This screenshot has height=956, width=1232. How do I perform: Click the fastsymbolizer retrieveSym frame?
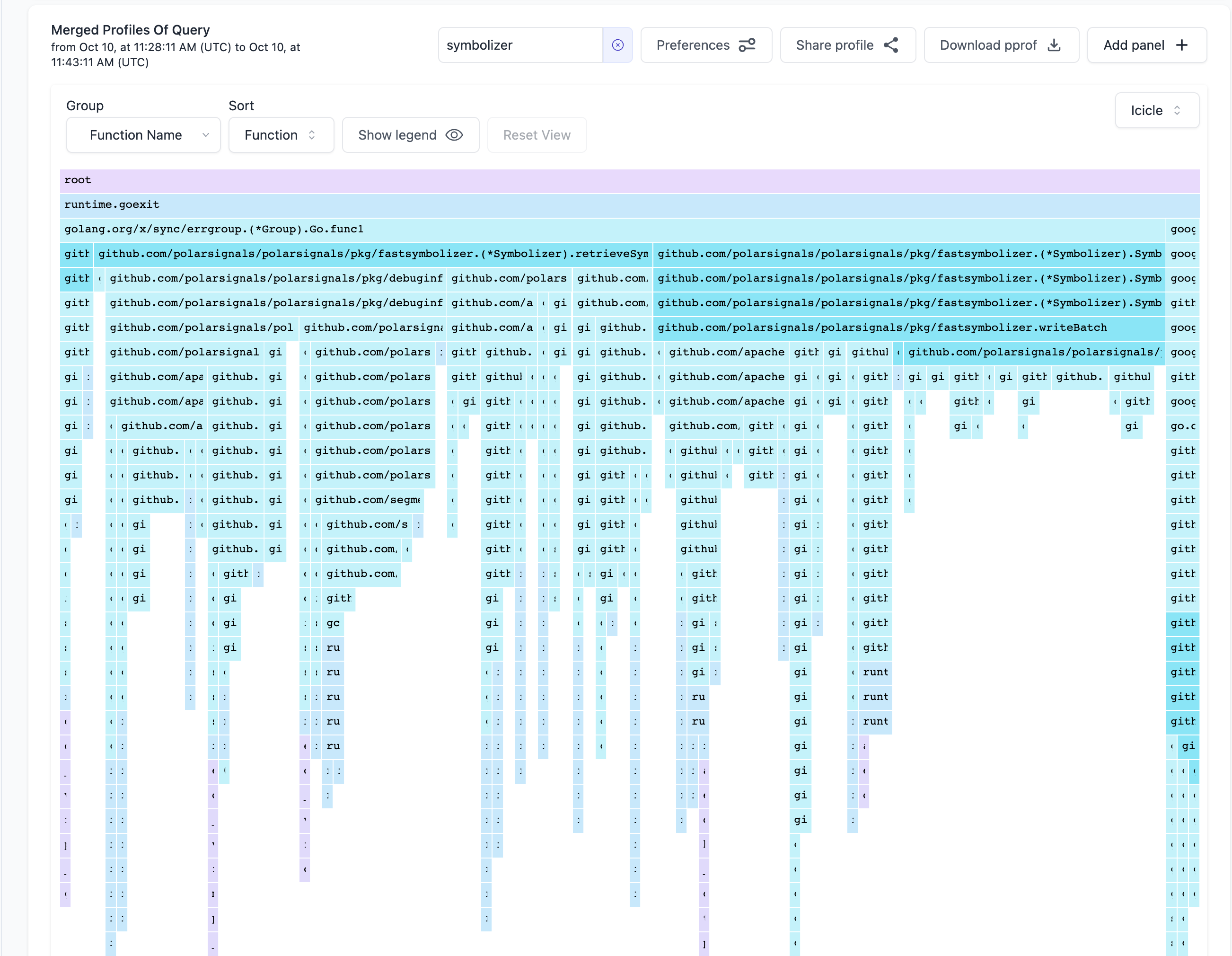(x=372, y=254)
